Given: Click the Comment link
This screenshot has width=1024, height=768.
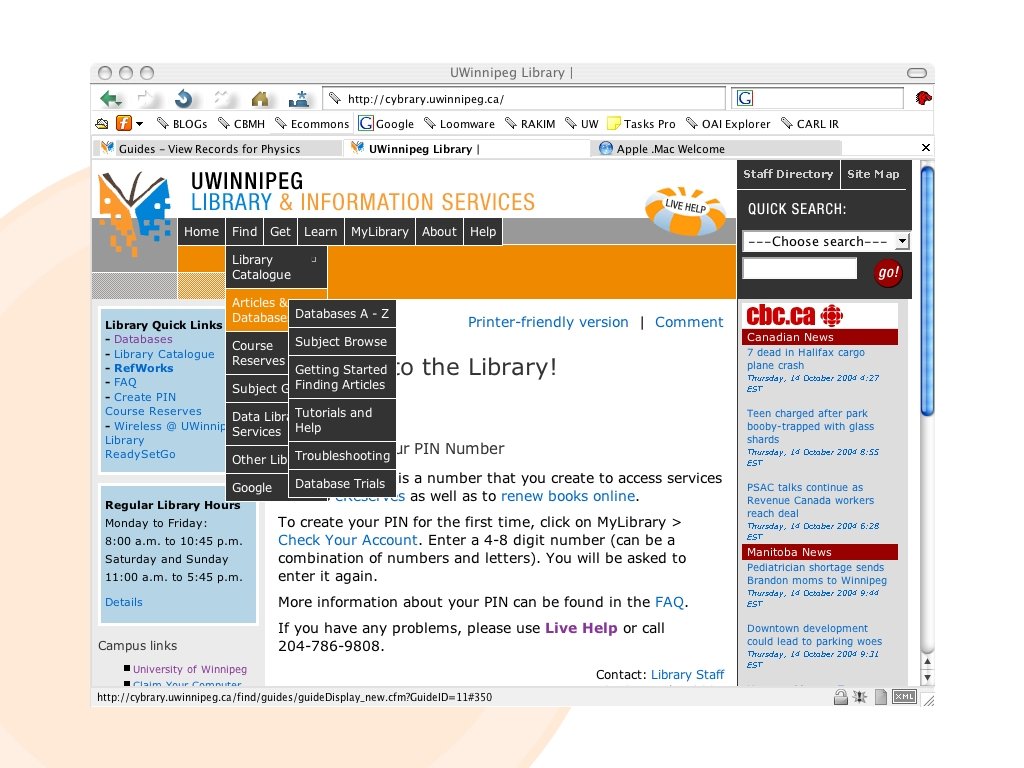Looking at the screenshot, I should (689, 322).
